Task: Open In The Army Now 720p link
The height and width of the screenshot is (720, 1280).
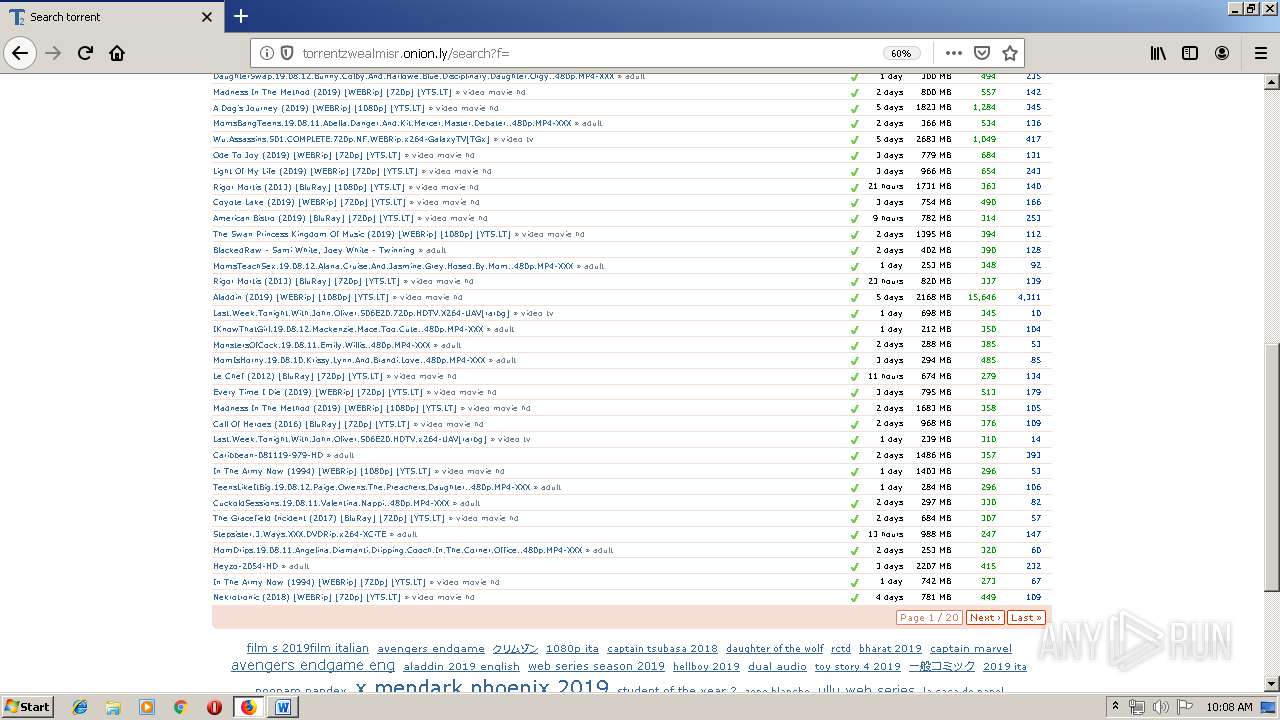Action: click(319, 582)
